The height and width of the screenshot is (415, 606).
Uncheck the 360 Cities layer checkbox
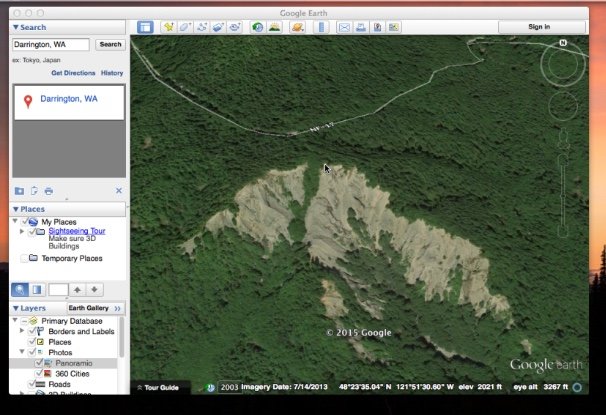pos(39,373)
